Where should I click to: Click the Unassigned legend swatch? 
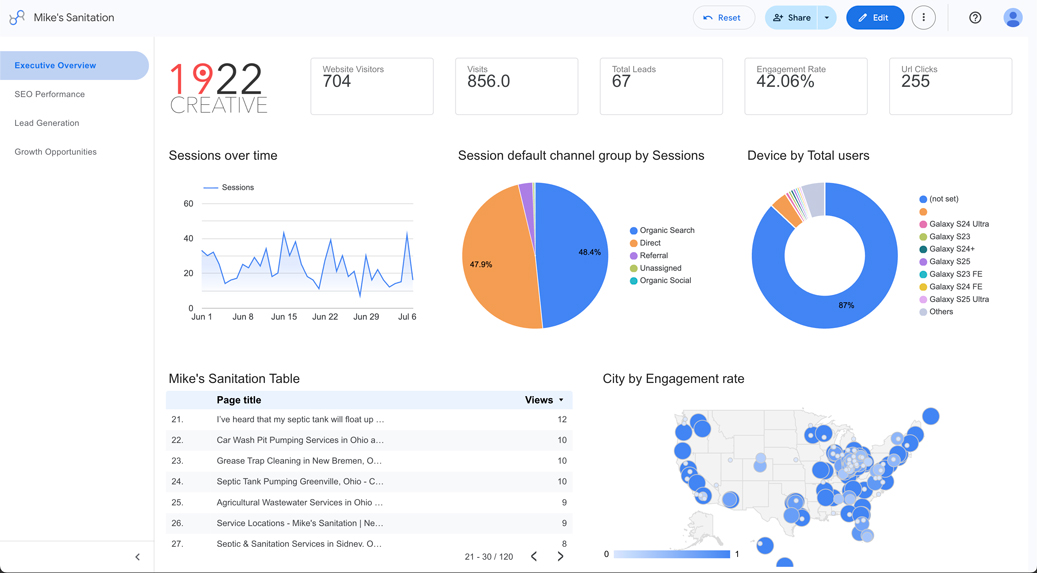pyautogui.click(x=634, y=268)
